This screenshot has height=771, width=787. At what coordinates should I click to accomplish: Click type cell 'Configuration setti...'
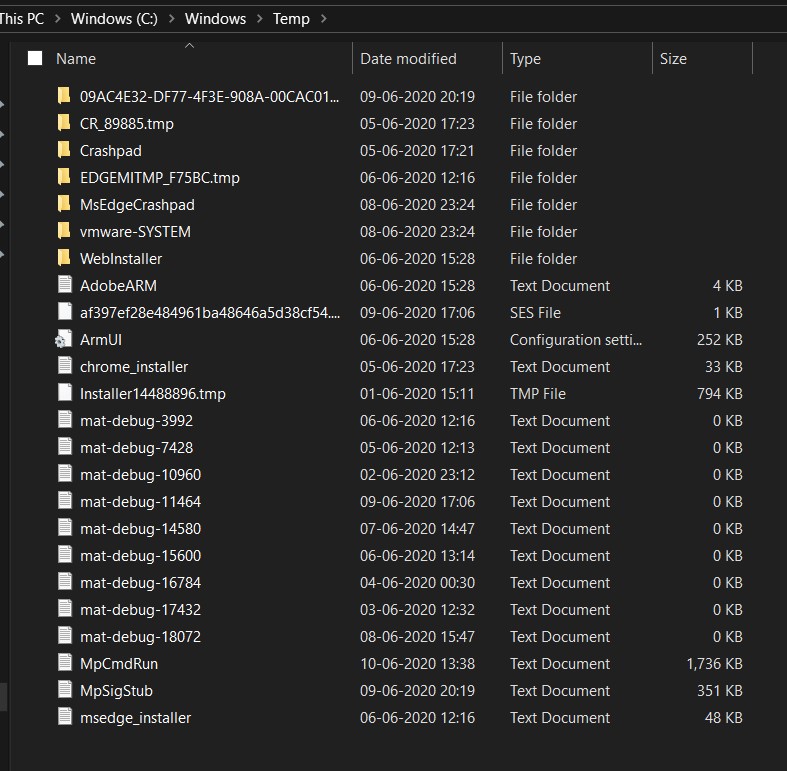coord(576,340)
